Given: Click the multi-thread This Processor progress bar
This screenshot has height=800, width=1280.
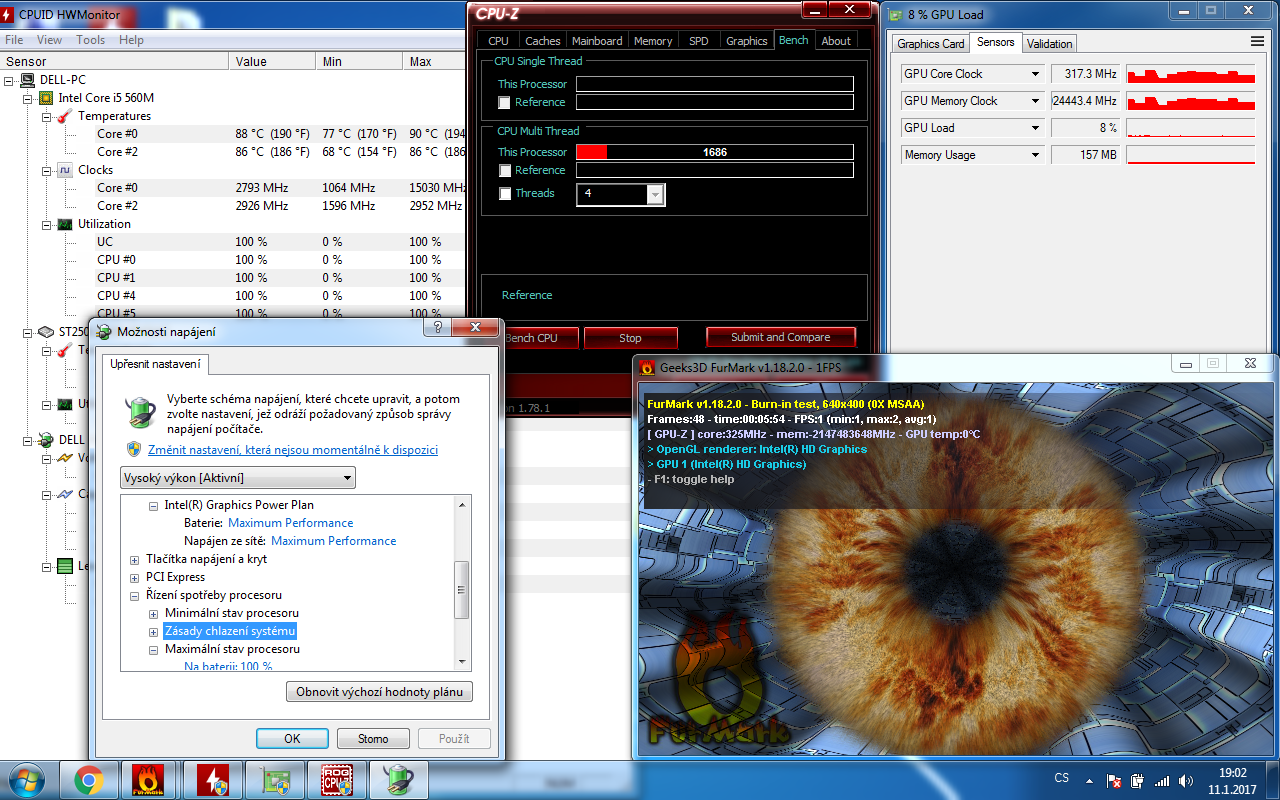Looking at the screenshot, I should pyautogui.click(x=715, y=152).
